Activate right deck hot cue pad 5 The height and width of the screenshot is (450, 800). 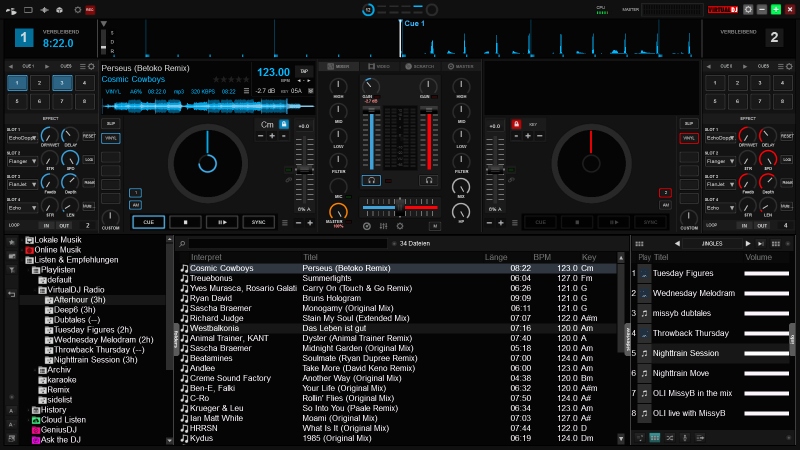pyautogui.click(x=715, y=101)
